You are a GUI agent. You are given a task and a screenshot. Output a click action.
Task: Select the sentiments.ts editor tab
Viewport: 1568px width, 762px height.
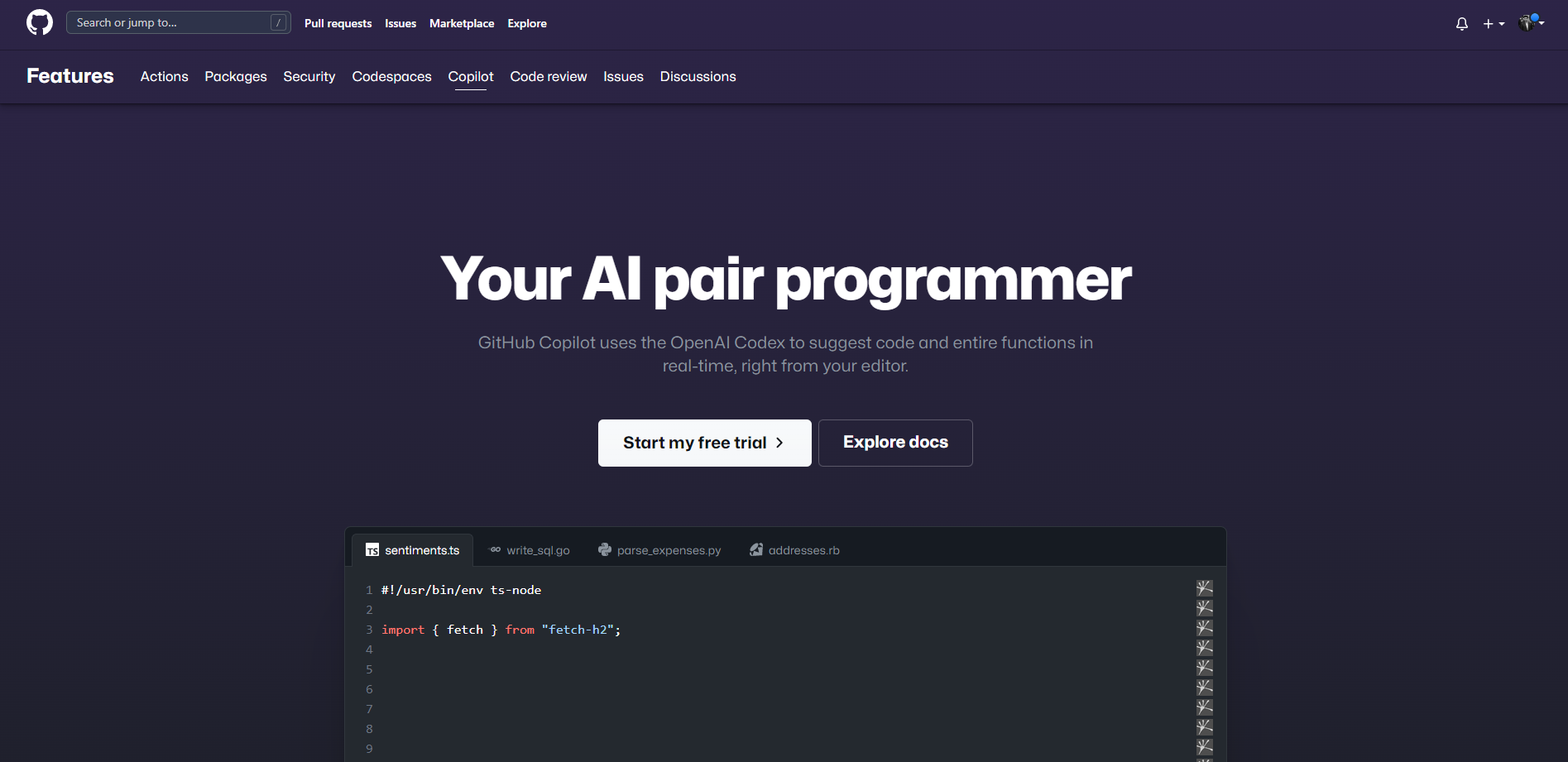[x=413, y=550]
